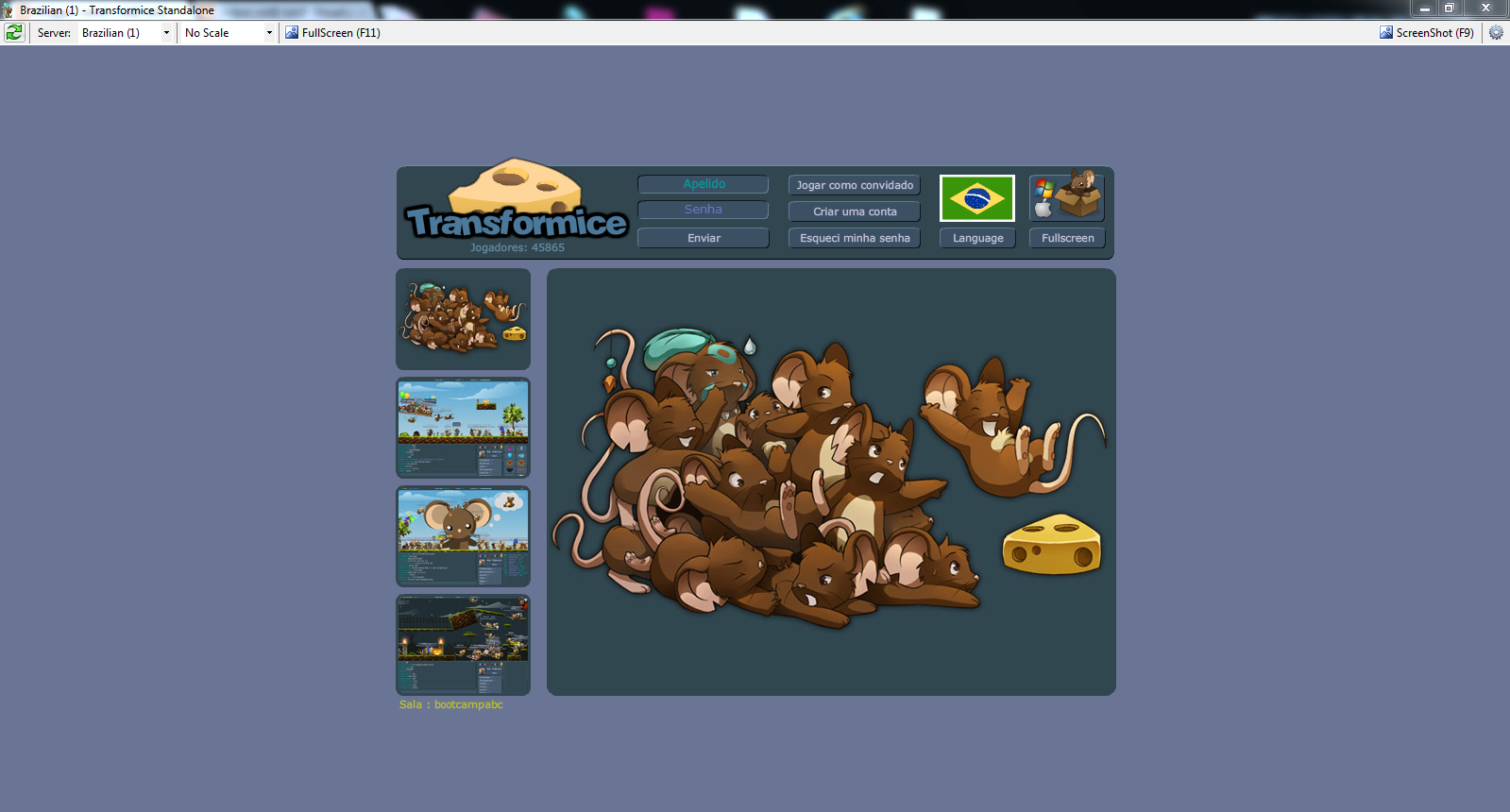Close the Transformice Standalone window
The image size is (1510, 812).
coord(1485,8)
